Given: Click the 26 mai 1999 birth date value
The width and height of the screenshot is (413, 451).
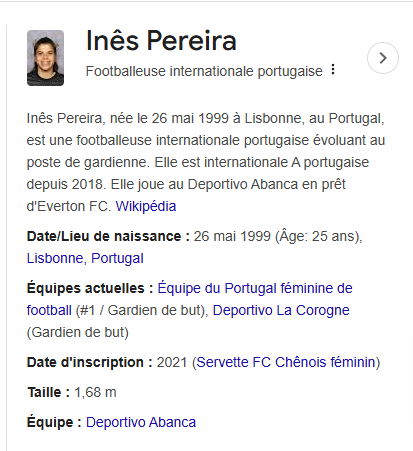Looking at the screenshot, I should click(x=232, y=236).
